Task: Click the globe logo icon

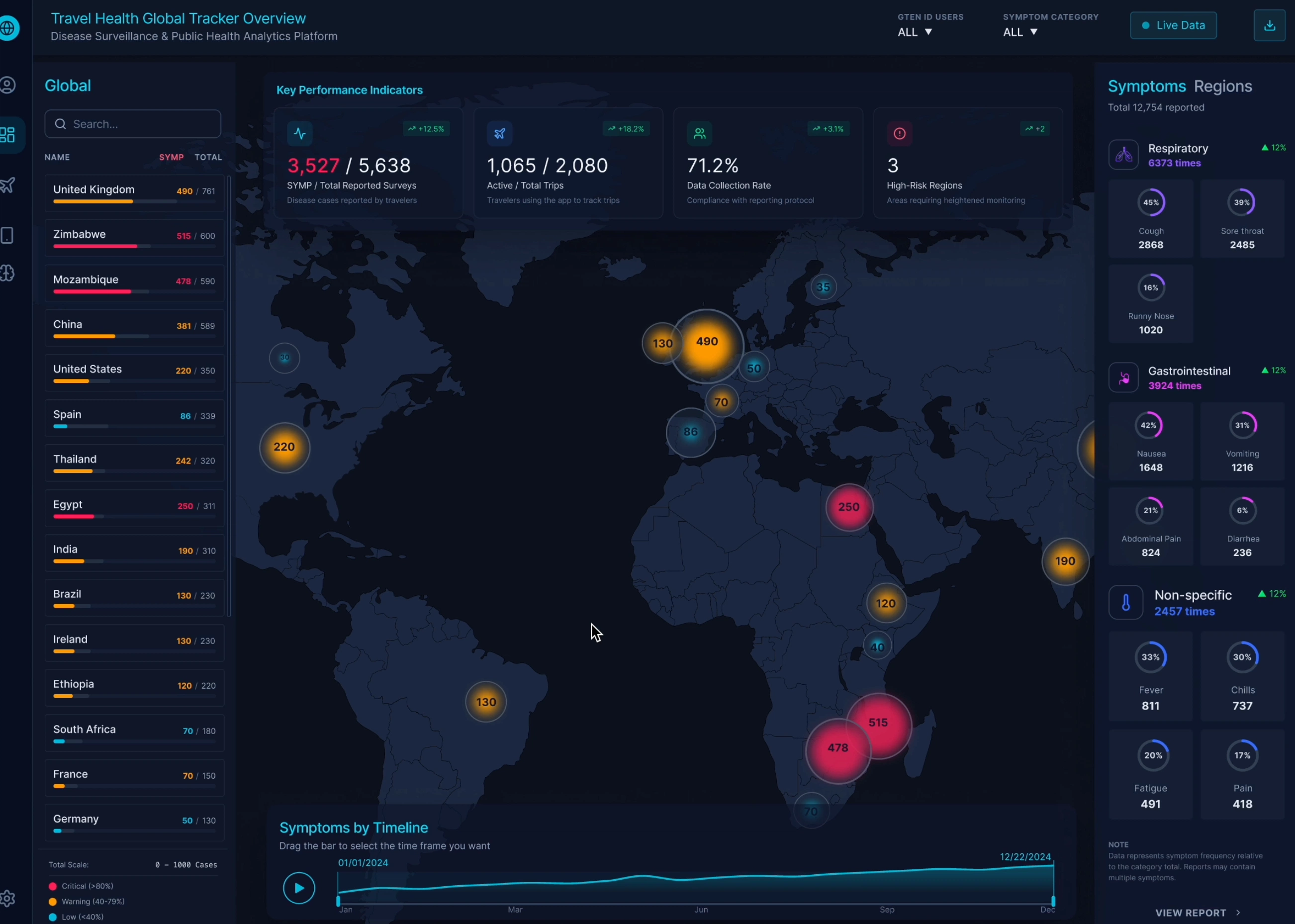Action: [8, 28]
